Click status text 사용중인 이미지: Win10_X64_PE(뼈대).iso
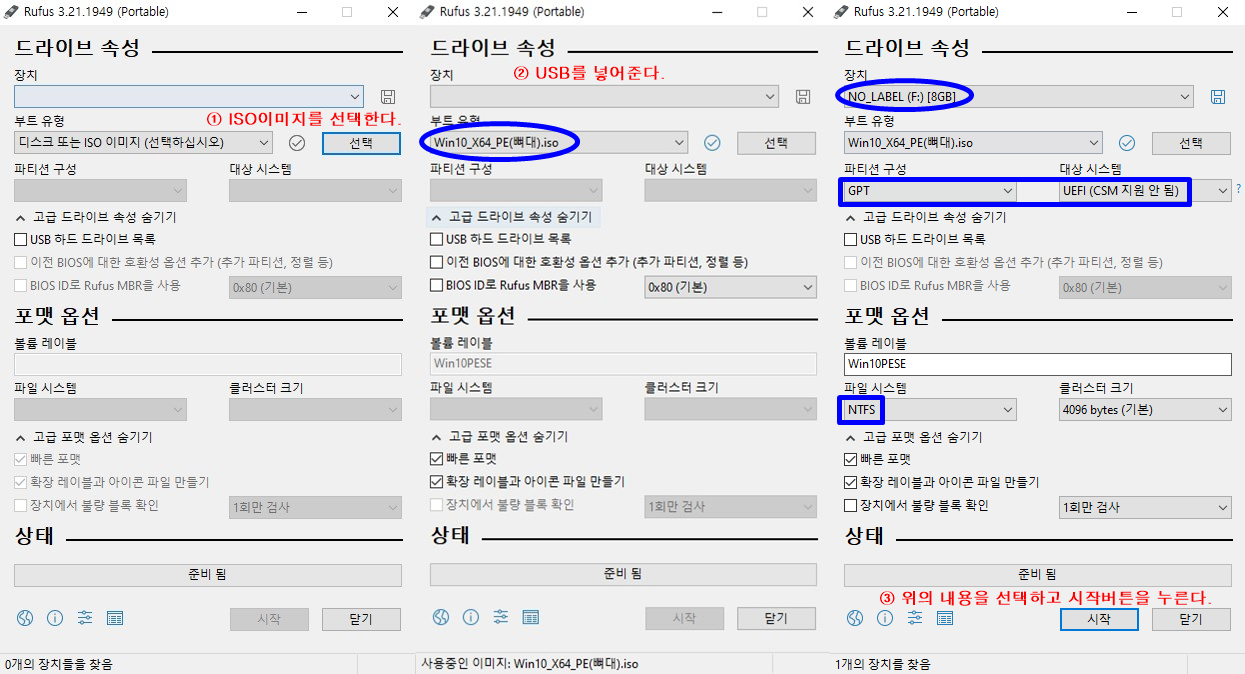 (530, 664)
